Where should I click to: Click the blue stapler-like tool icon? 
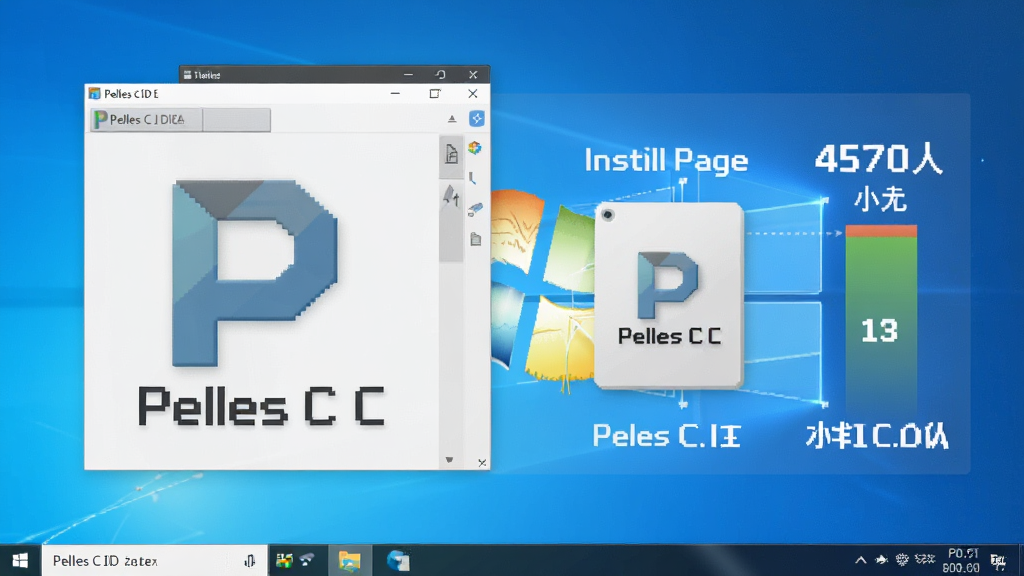coord(475,209)
